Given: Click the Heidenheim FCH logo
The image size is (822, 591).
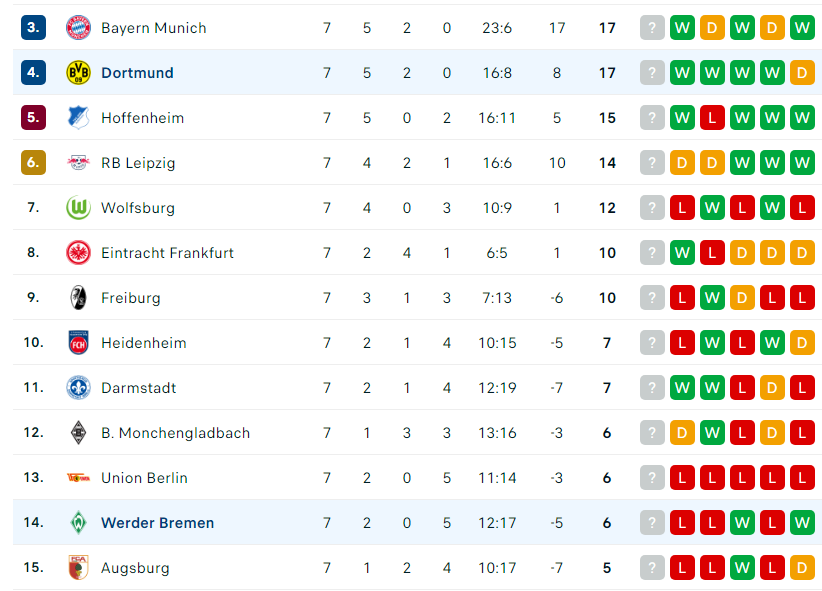Looking at the screenshot, I should click(x=78, y=343).
